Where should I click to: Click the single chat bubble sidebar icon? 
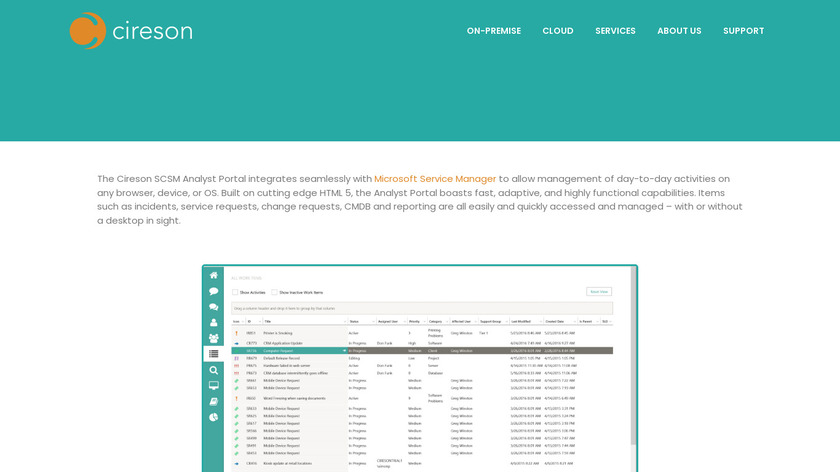(x=213, y=291)
